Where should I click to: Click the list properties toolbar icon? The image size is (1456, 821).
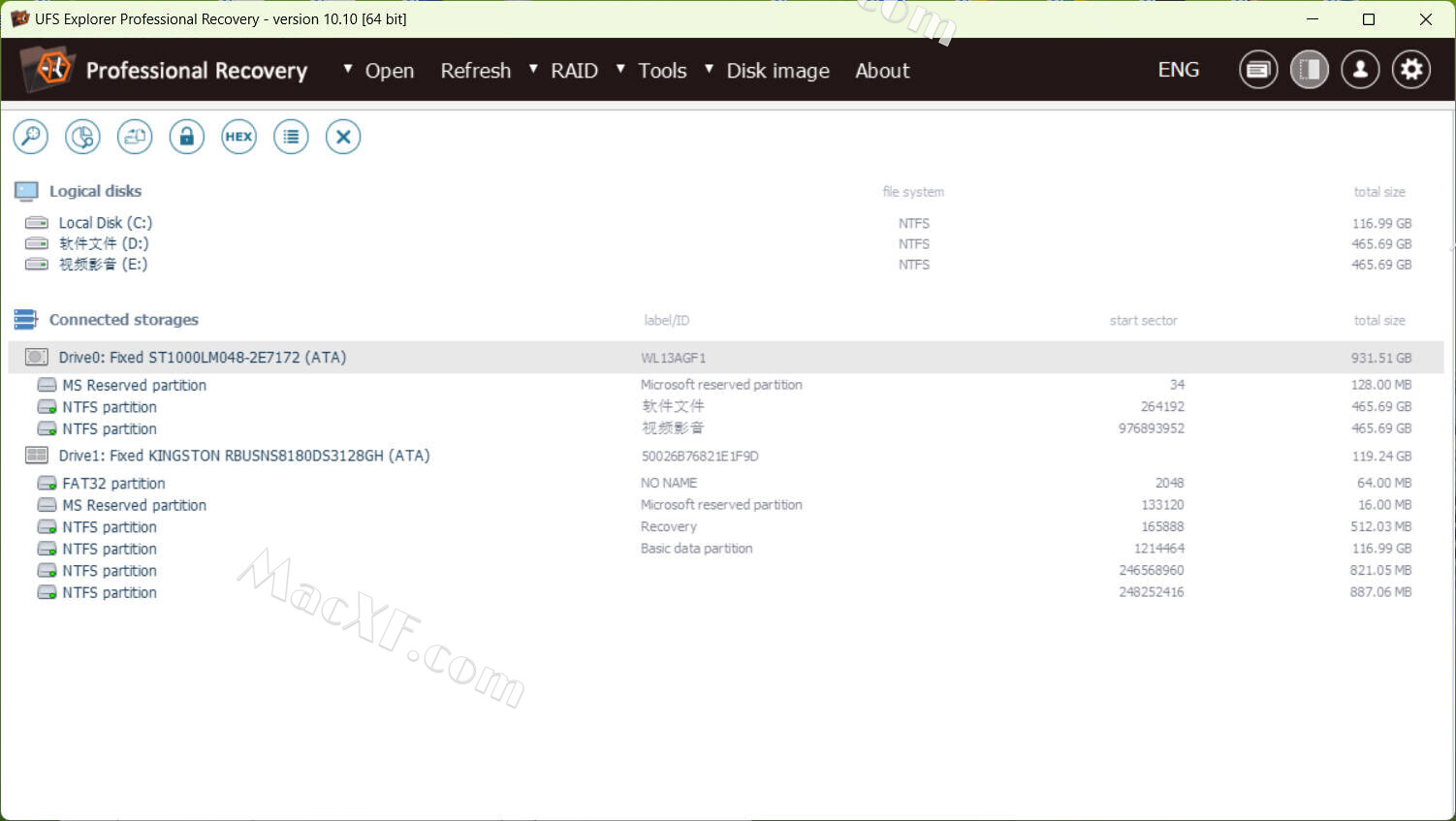[291, 137]
